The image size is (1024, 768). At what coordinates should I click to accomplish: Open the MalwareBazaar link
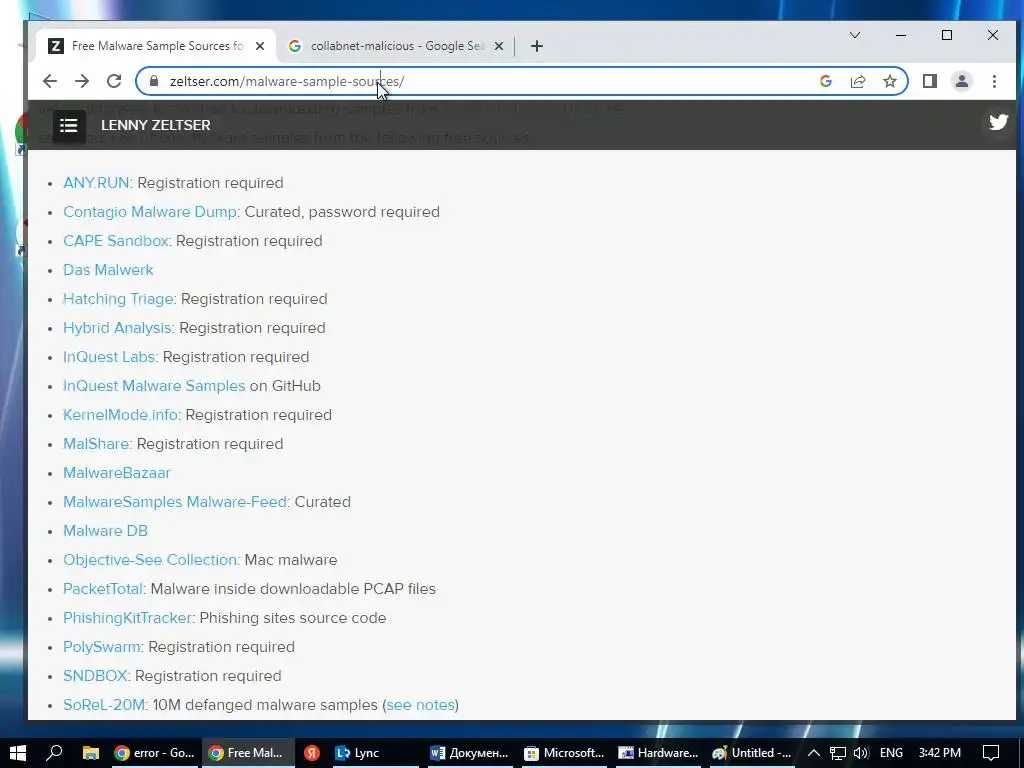(116, 473)
